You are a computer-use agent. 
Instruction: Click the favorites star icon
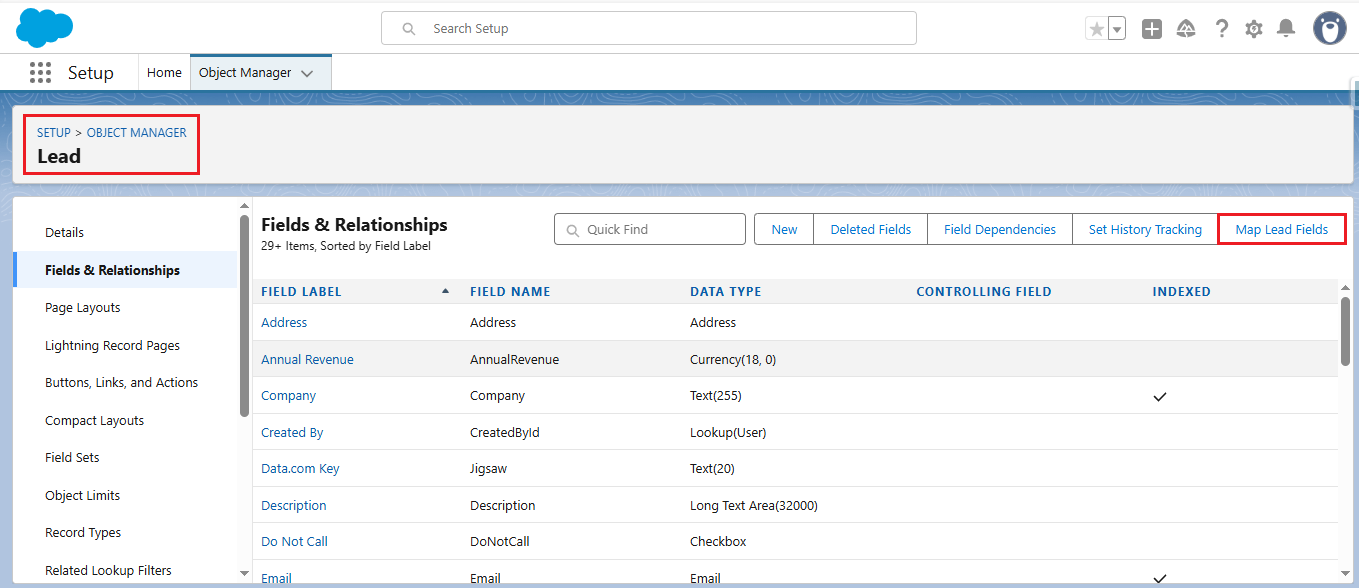(1096, 29)
